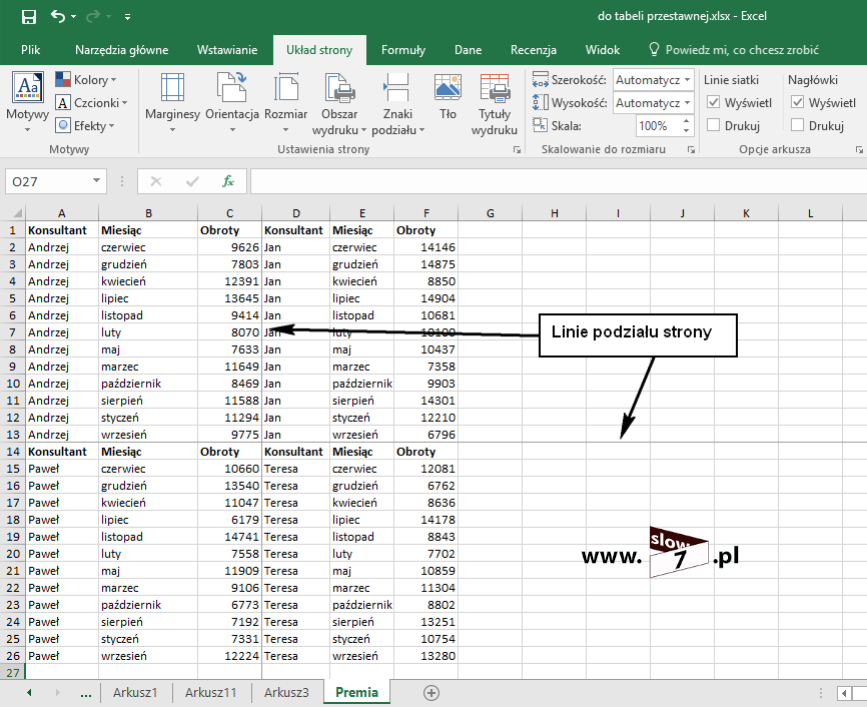Customize the Quick Access Toolbar
867x707 pixels.
pos(127,17)
